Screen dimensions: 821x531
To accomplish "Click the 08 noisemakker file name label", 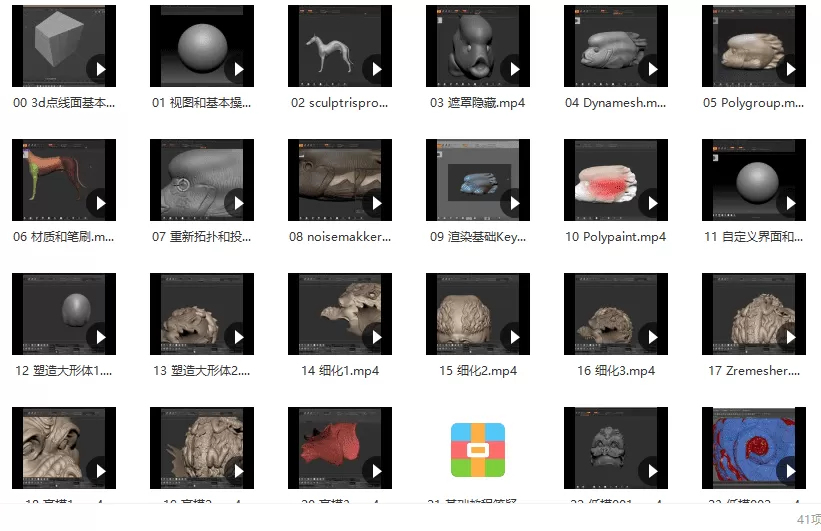I will [x=340, y=237].
